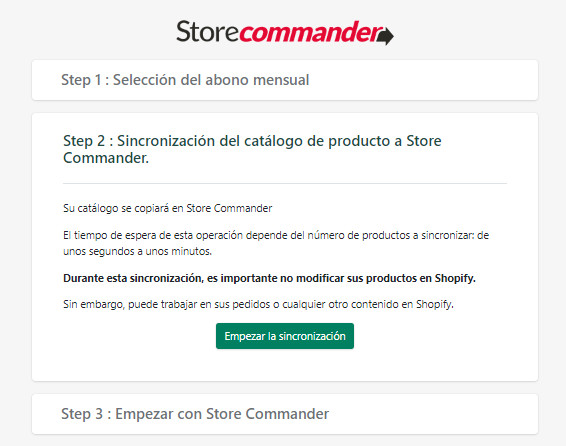
Task: Click the divider line below Step 2 heading
Action: tap(285, 183)
